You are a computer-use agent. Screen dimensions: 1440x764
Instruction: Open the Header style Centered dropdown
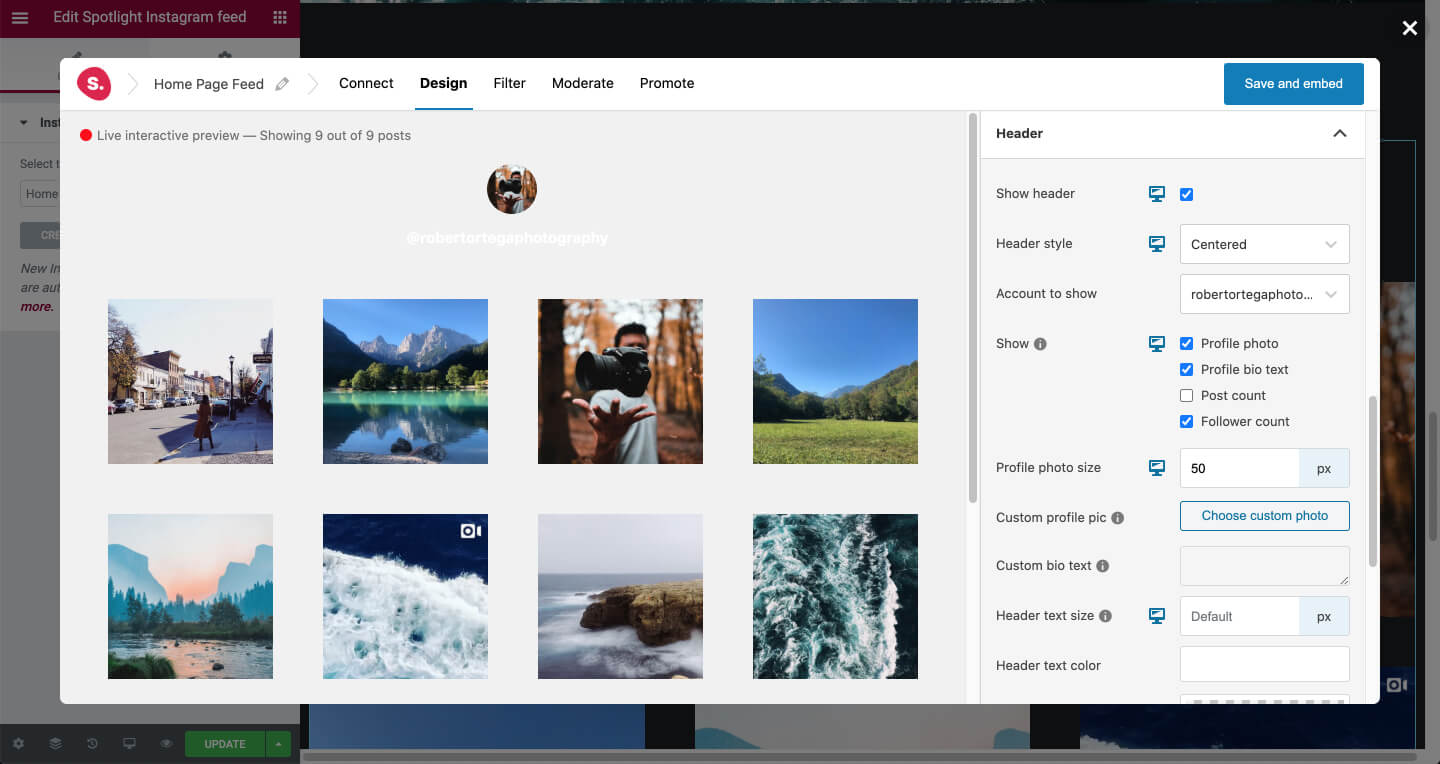[1265, 244]
